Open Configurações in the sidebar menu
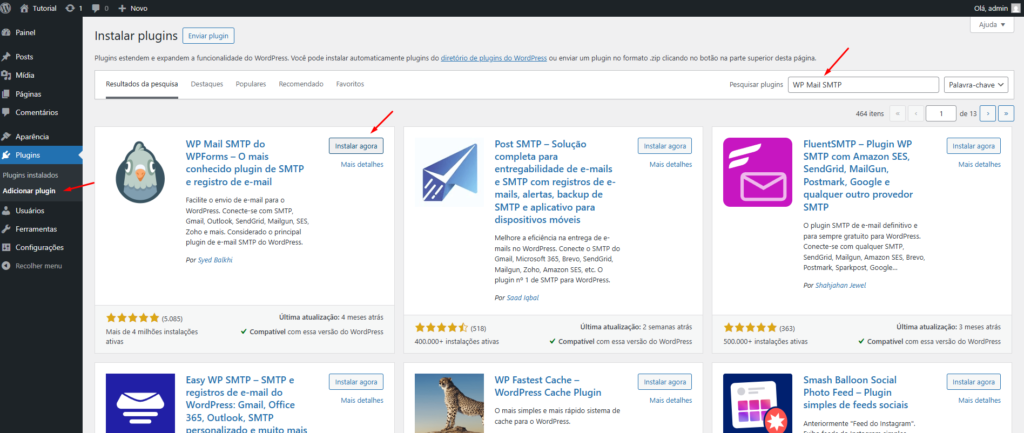The height and width of the screenshot is (433, 1024). [x=41, y=248]
